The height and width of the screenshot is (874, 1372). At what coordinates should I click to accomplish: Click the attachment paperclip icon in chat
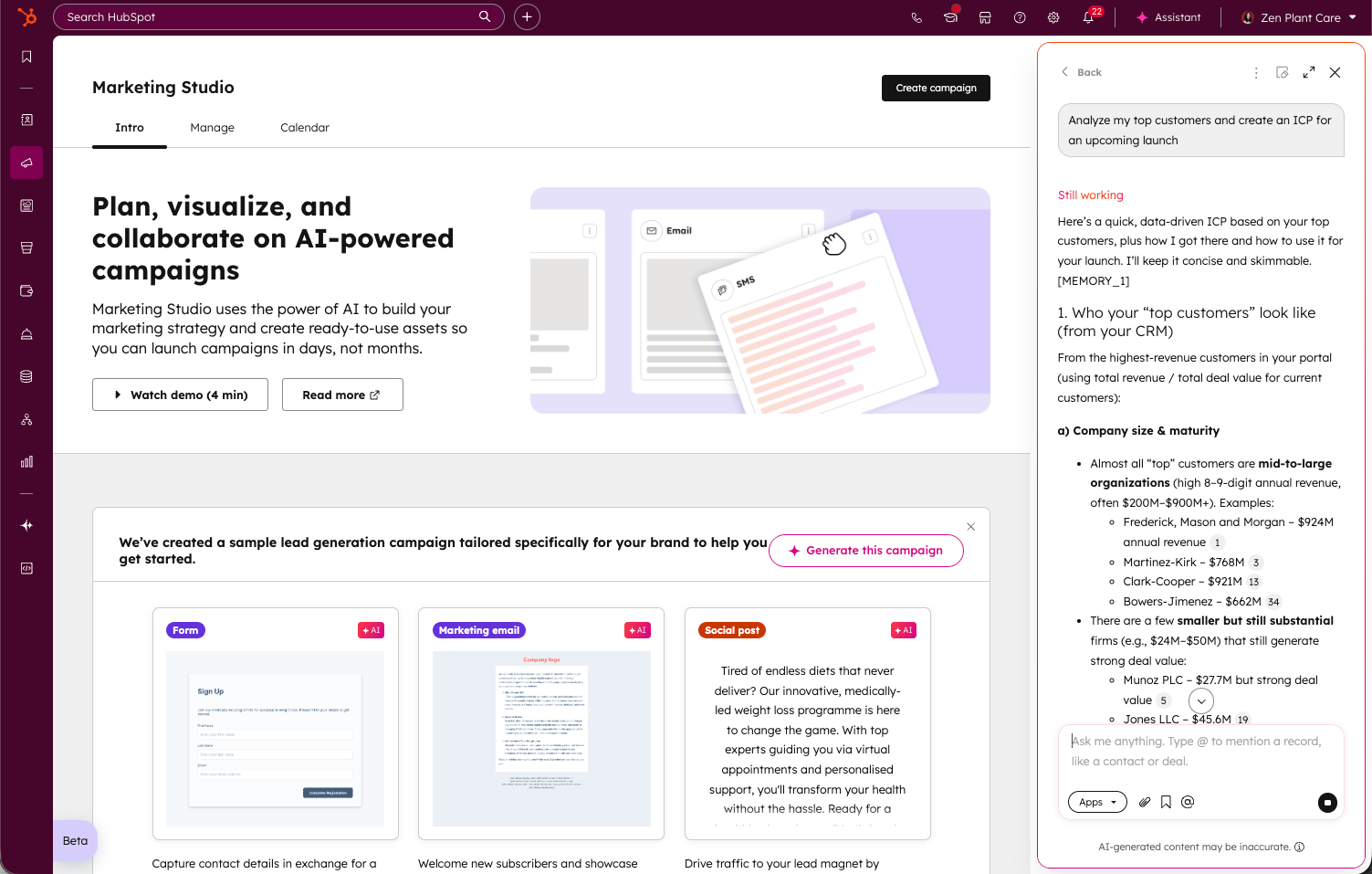tap(1145, 802)
